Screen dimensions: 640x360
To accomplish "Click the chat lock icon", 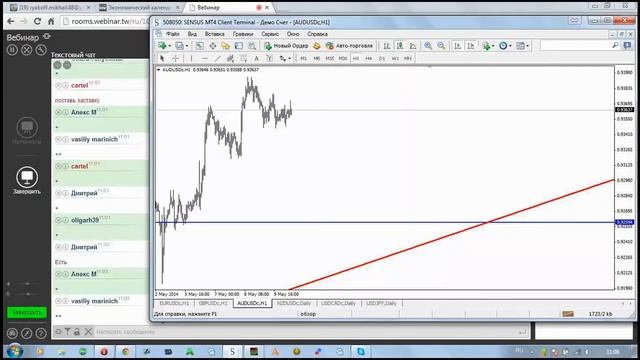I will click(77, 331).
